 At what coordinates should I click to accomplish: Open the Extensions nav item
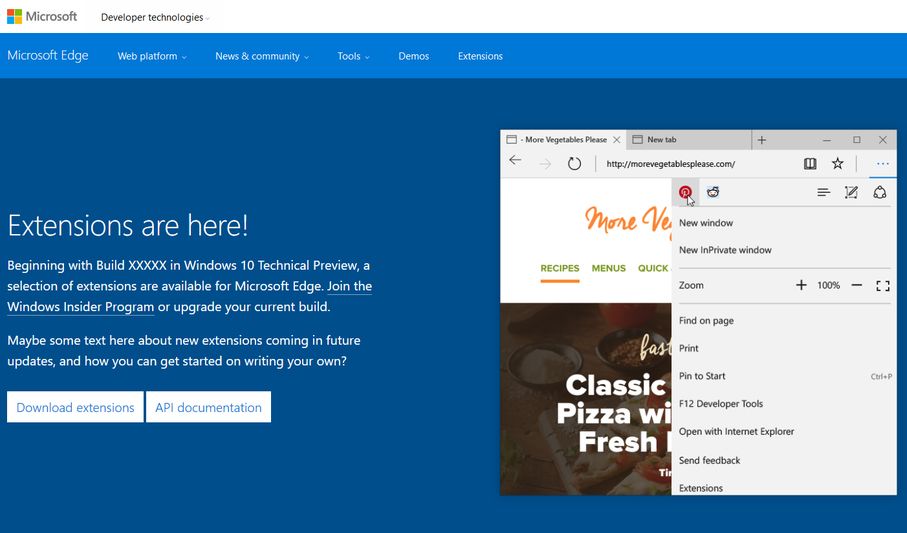pyautogui.click(x=480, y=56)
